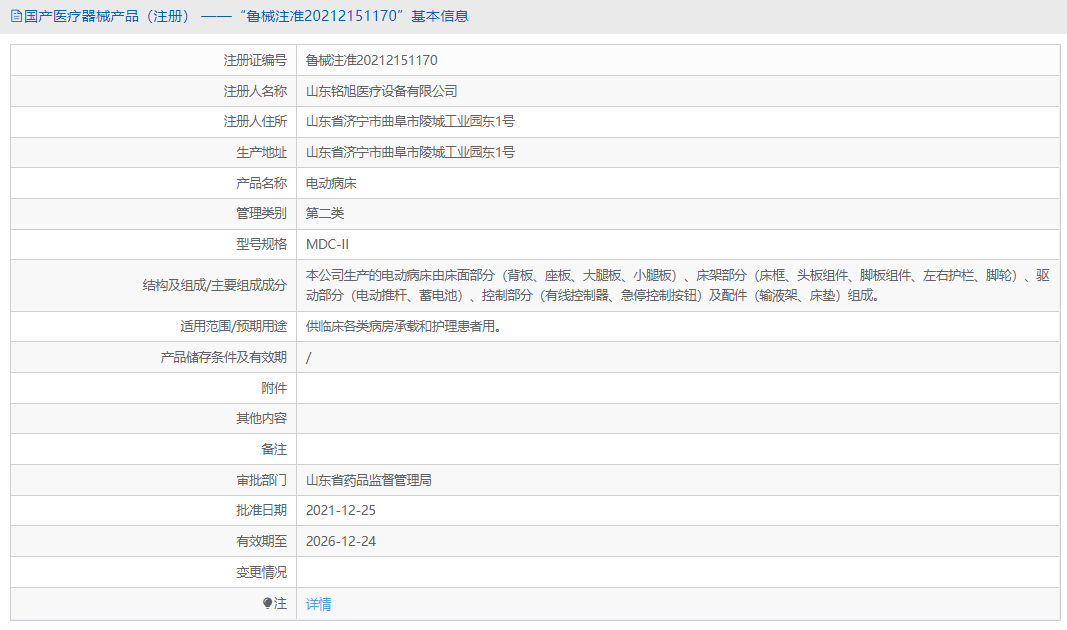Click the document icon before the page title

14,15
